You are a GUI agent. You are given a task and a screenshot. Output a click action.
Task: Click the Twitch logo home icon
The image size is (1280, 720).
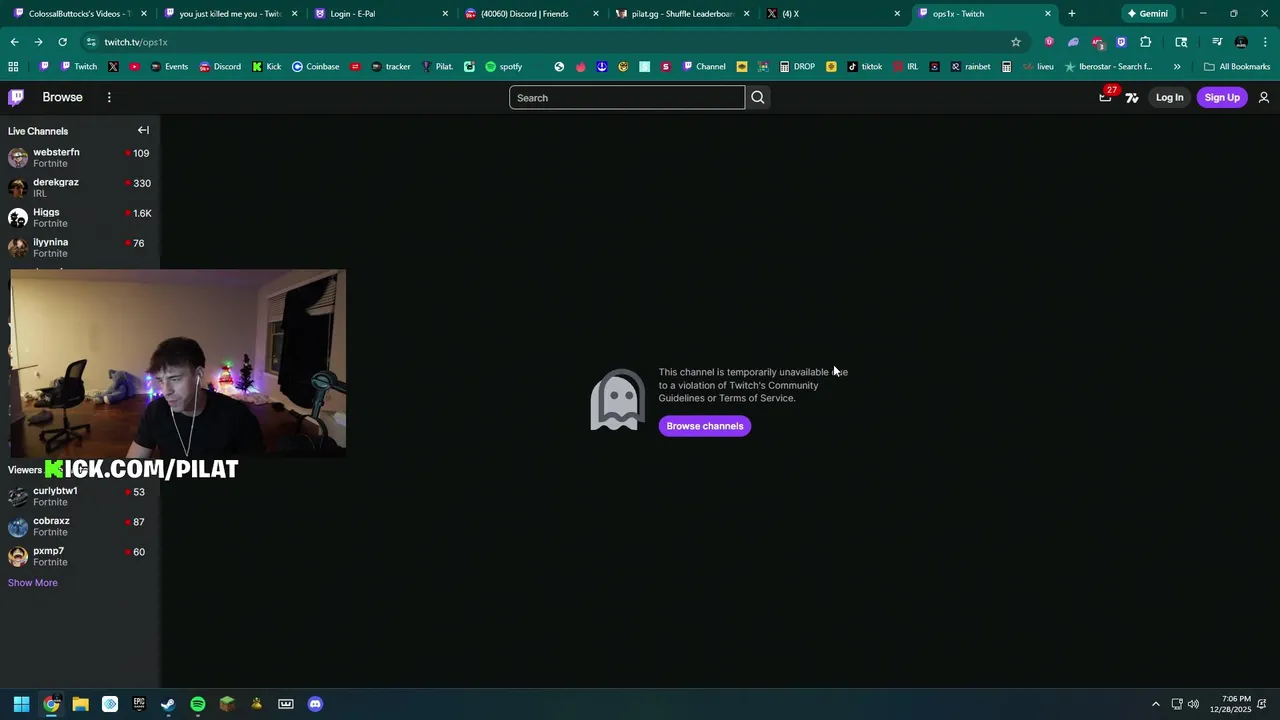[16, 97]
